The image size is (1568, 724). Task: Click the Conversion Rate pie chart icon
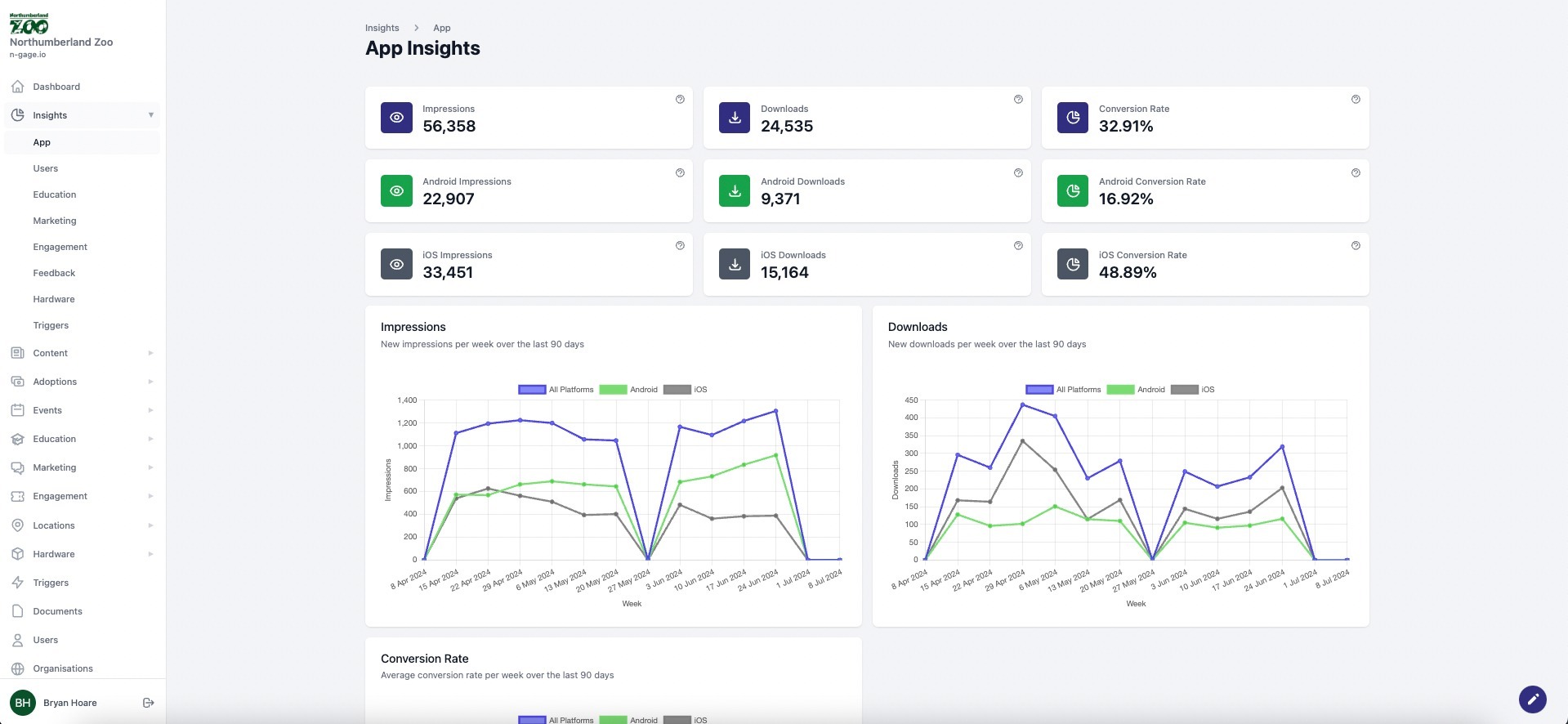point(1073,118)
